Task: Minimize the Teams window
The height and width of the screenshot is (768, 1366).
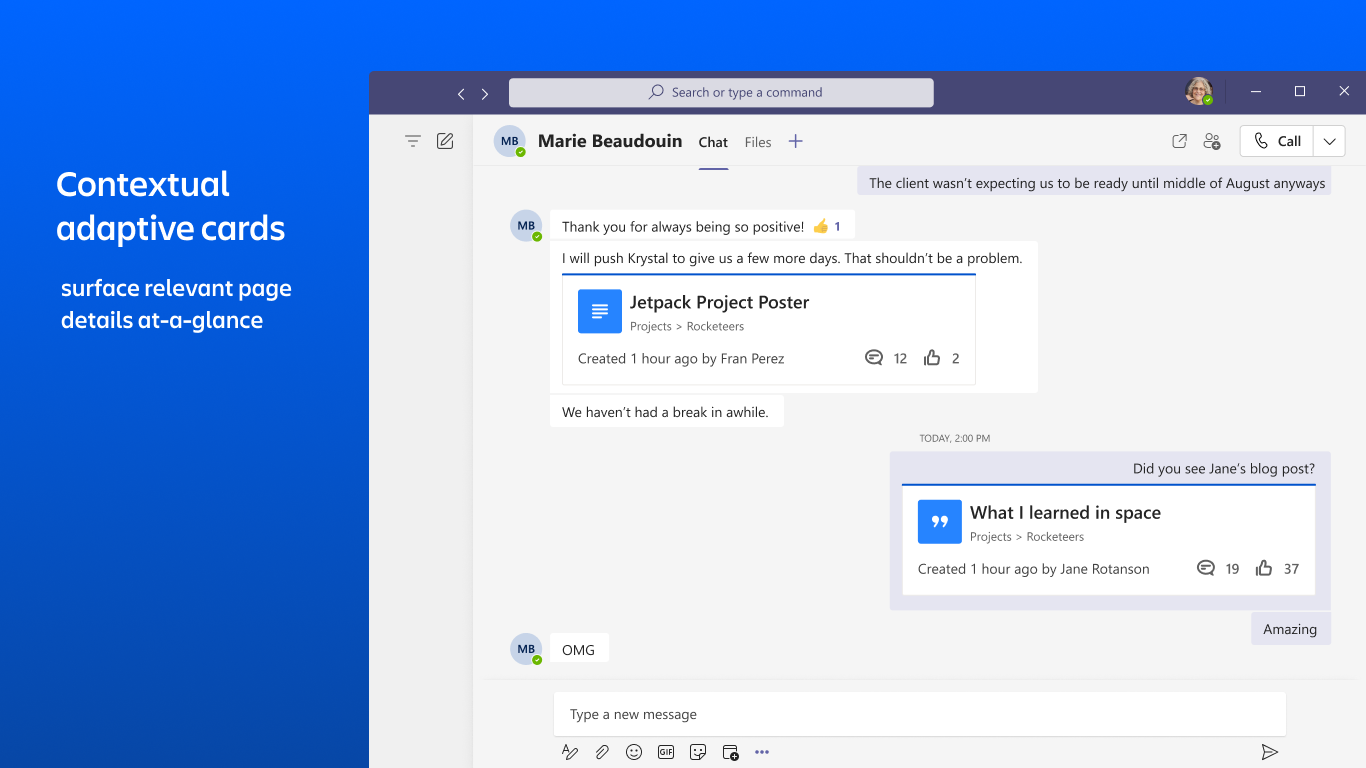Action: pyautogui.click(x=1256, y=91)
